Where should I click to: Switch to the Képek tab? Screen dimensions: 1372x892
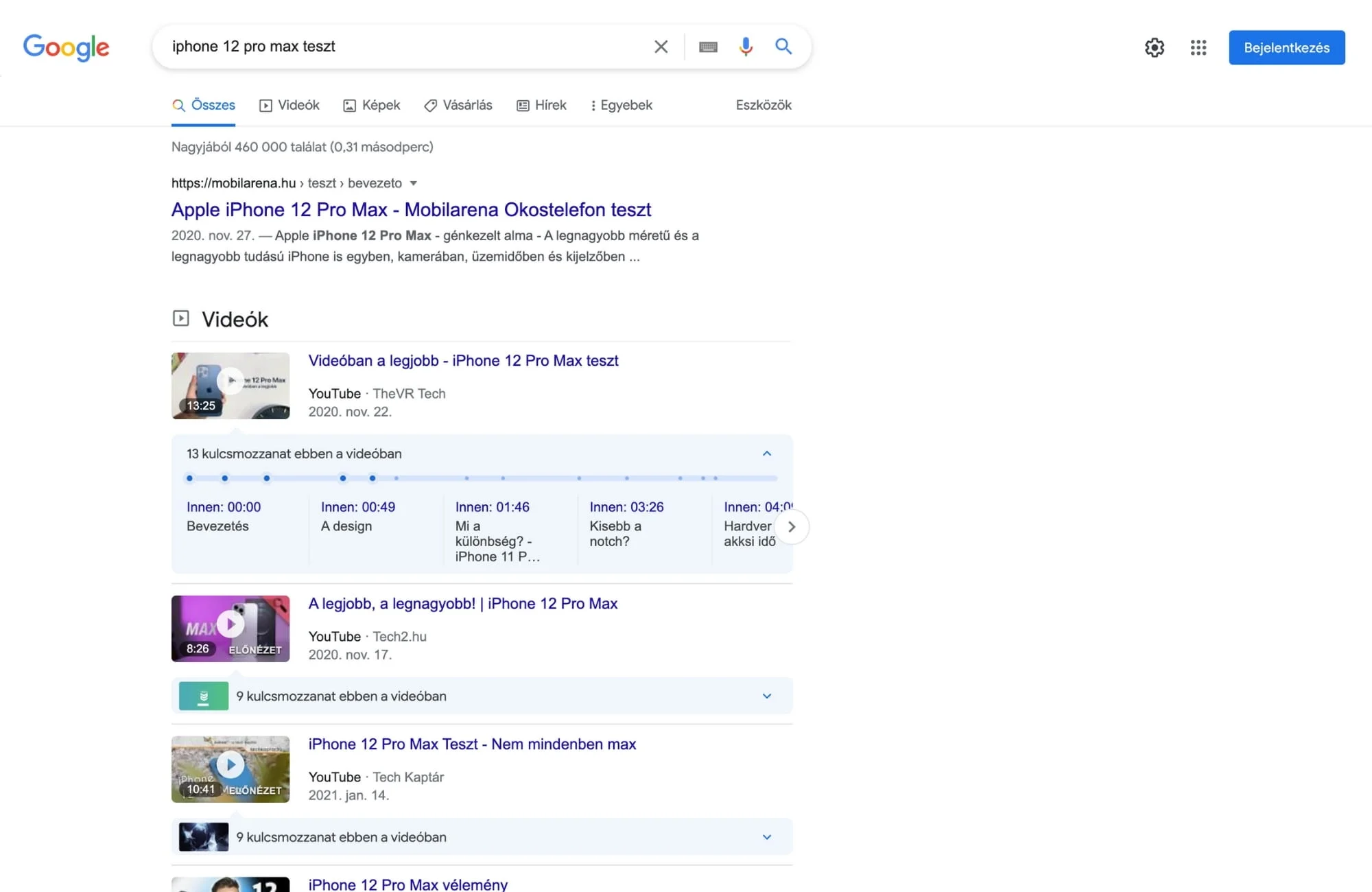click(x=372, y=105)
